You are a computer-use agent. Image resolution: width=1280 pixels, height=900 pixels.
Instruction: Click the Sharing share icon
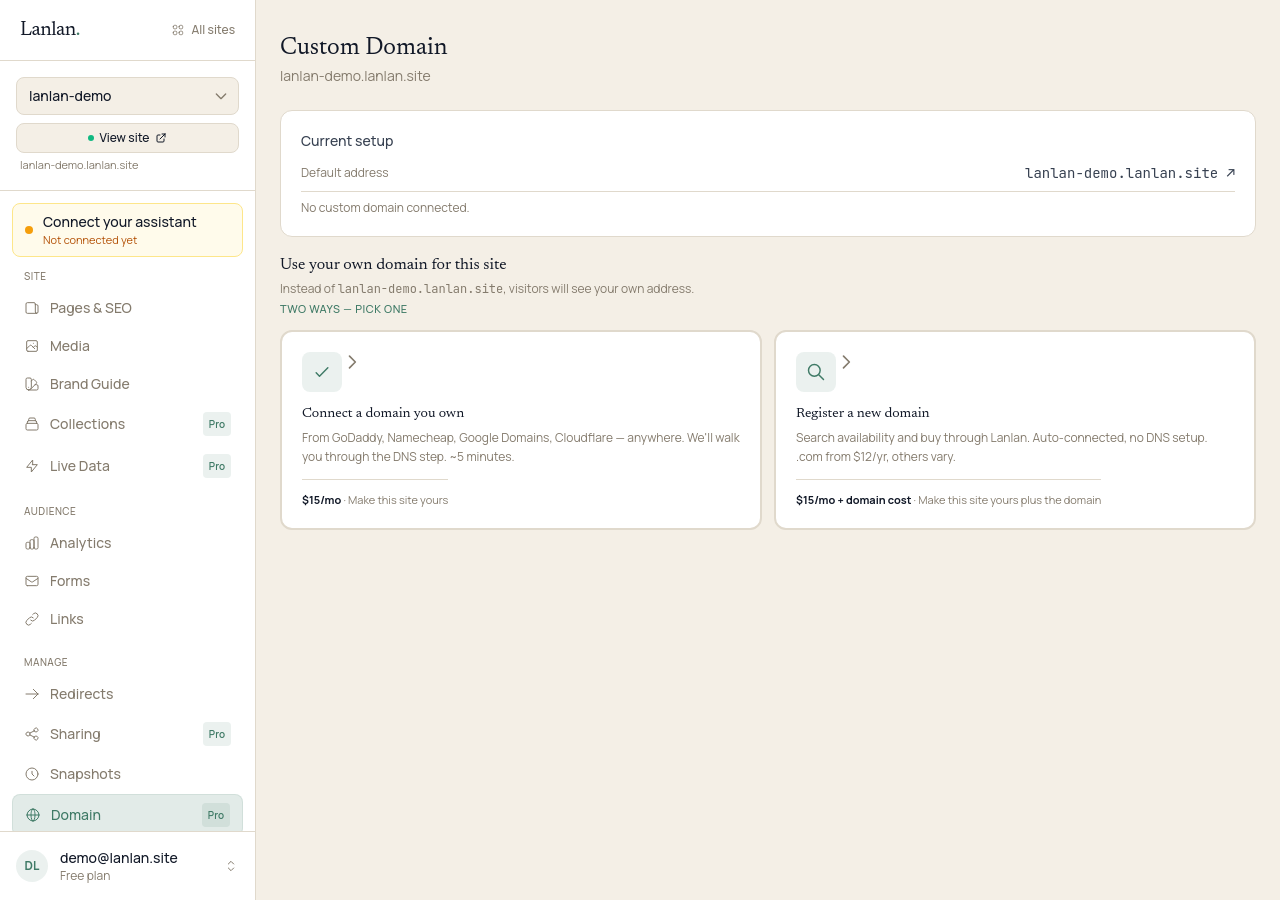pos(32,734)
